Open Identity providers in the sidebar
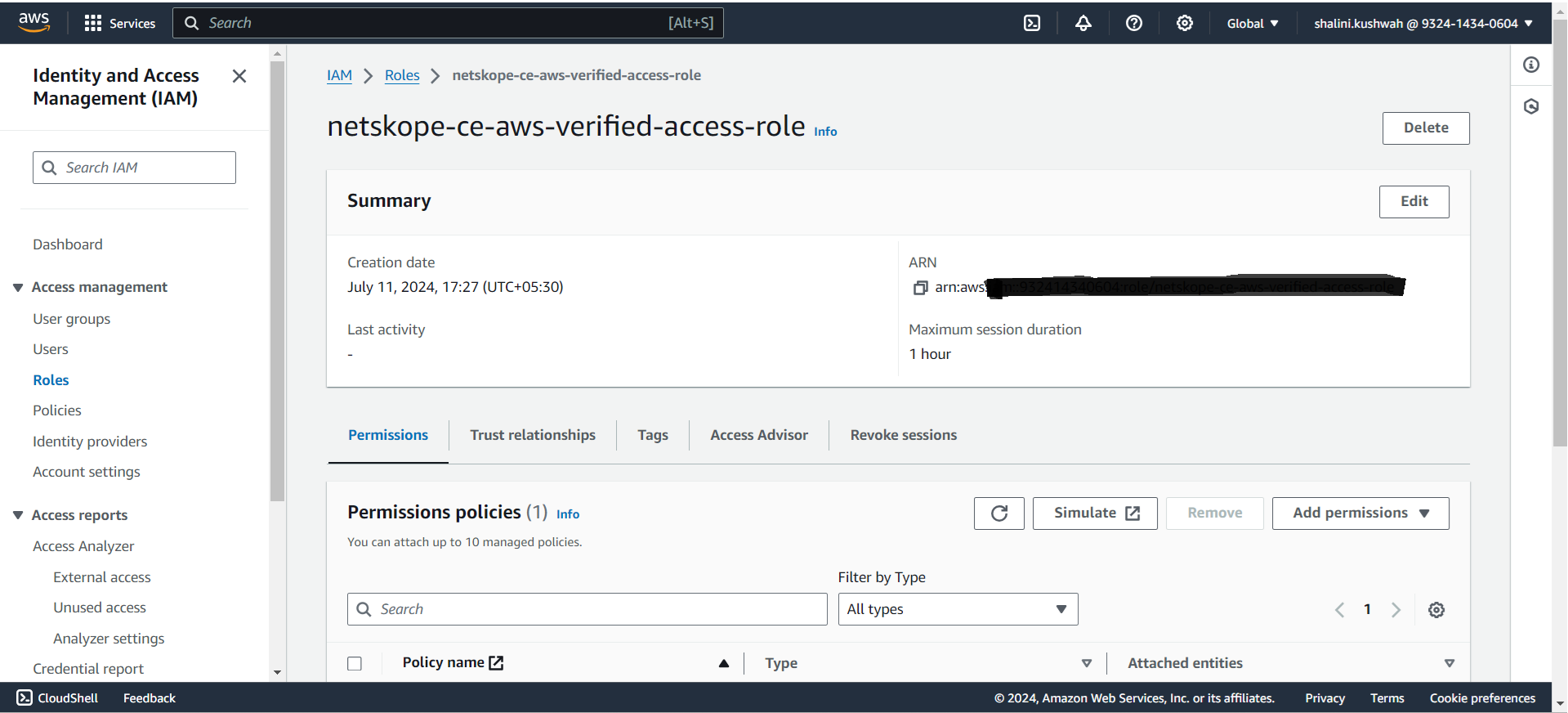 pos(90,442)
